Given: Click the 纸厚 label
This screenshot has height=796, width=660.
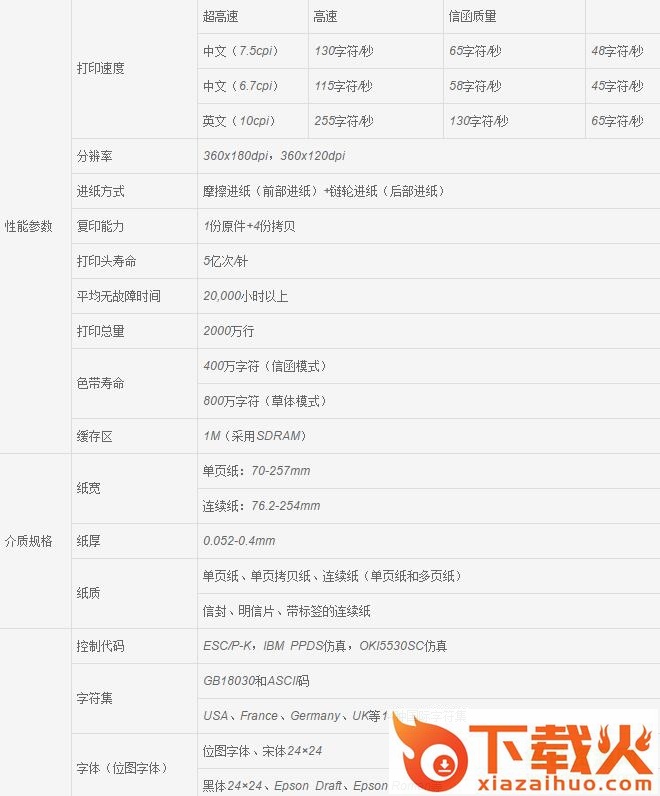Looking at the screenshot, I should pos(88,541).
